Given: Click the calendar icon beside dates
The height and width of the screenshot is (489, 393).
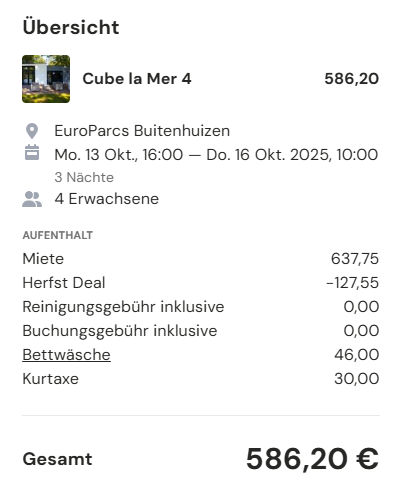Looking at the screenshot, I should [x=32, y=153].
